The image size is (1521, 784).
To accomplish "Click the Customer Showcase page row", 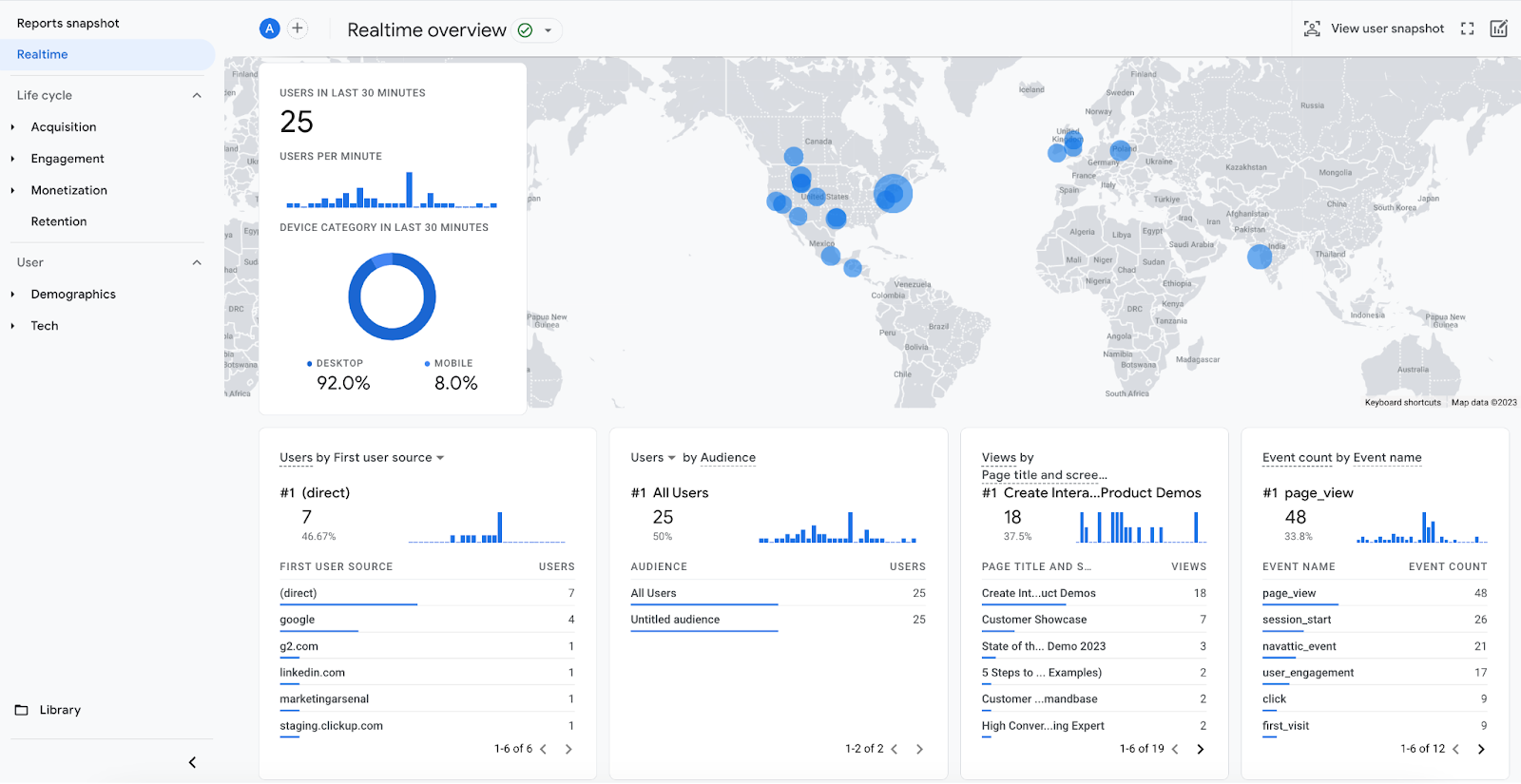I will point(1094,620).
